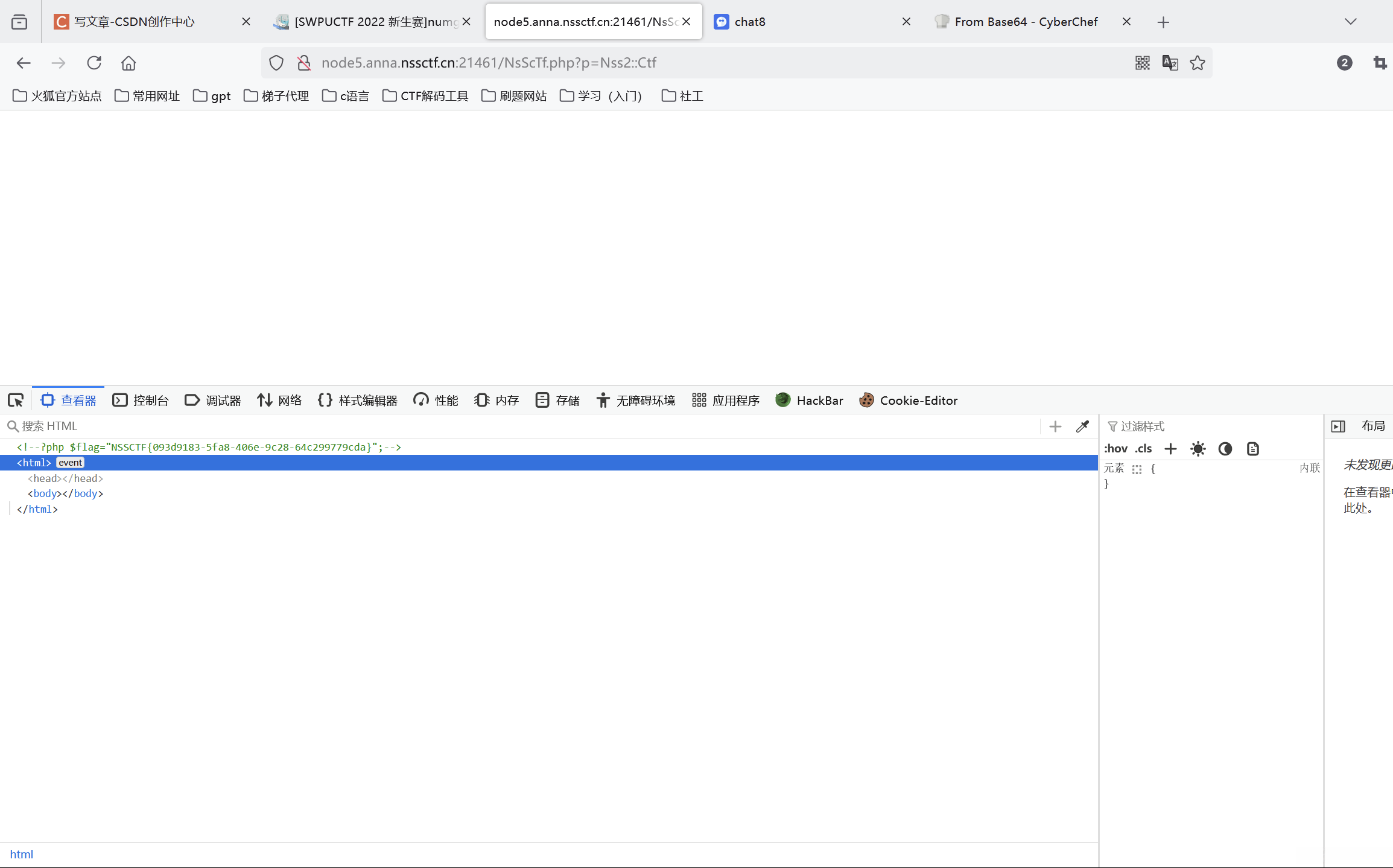This screenshot has height=868, width=1393.
Task: Click the tracking protection shield icon
Action: [276, 63]
